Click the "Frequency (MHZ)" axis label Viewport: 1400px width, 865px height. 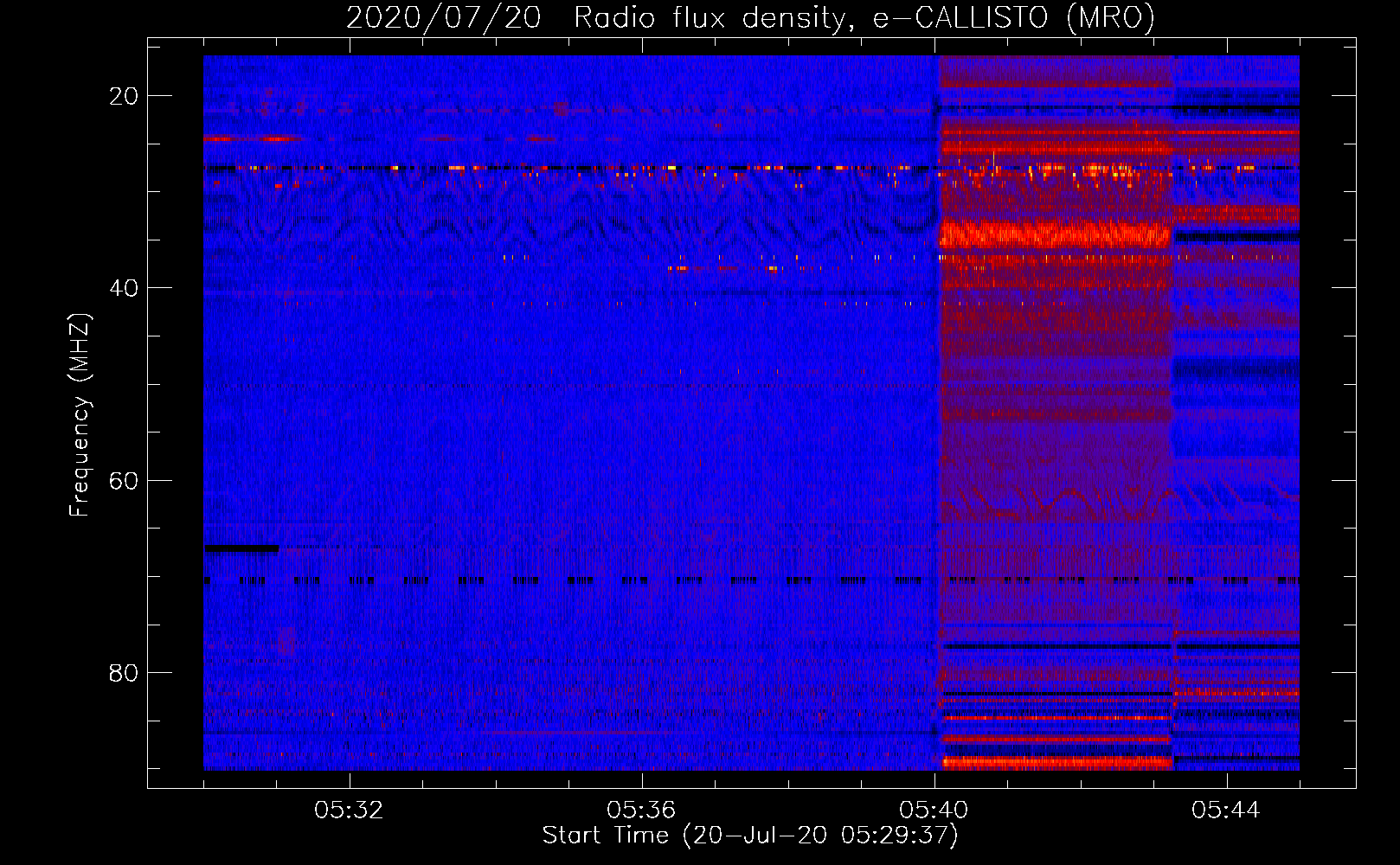pos(80,415)
